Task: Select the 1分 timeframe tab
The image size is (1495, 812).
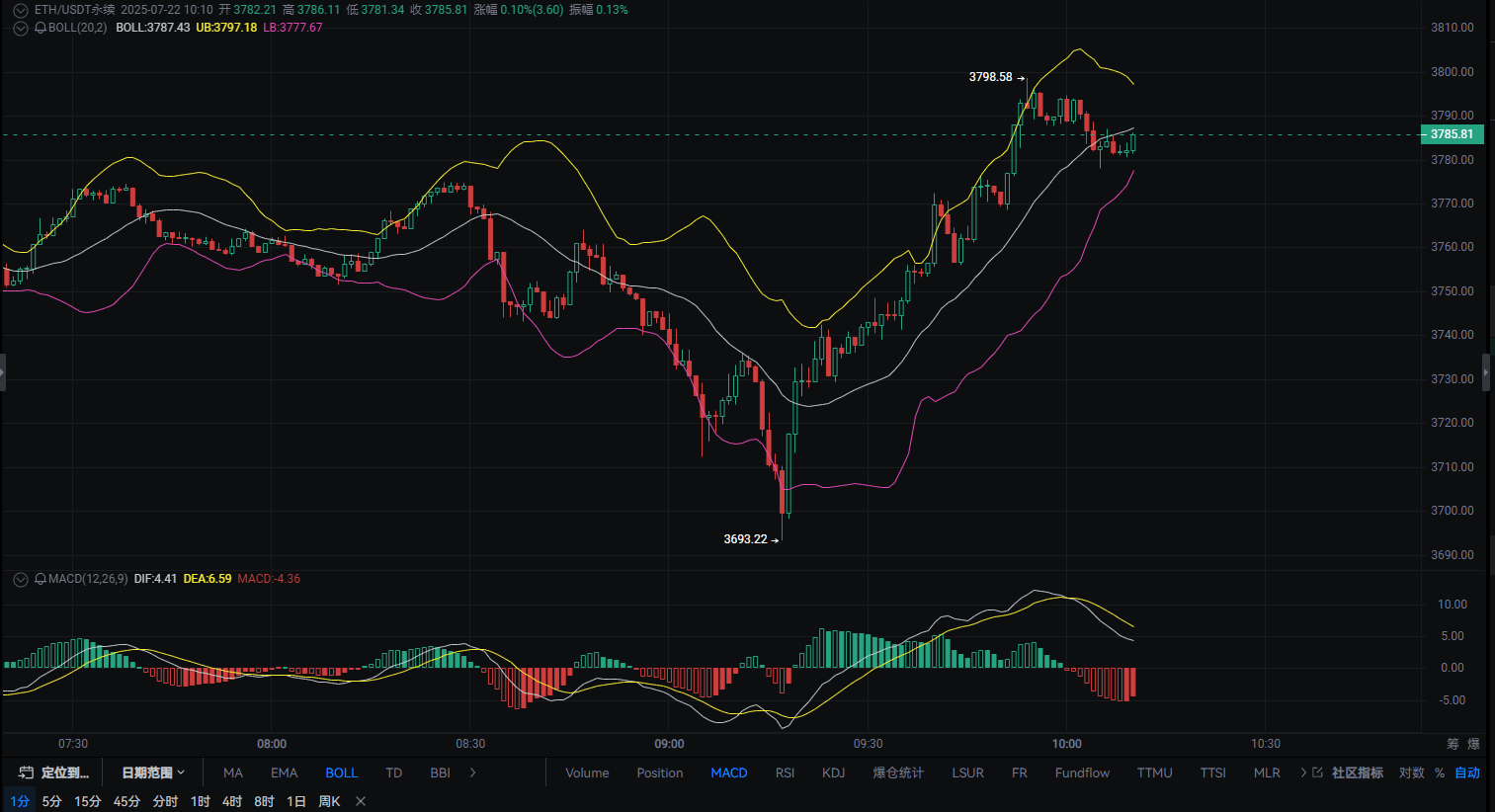Action: pyautogui.click(x=20, y=801)
